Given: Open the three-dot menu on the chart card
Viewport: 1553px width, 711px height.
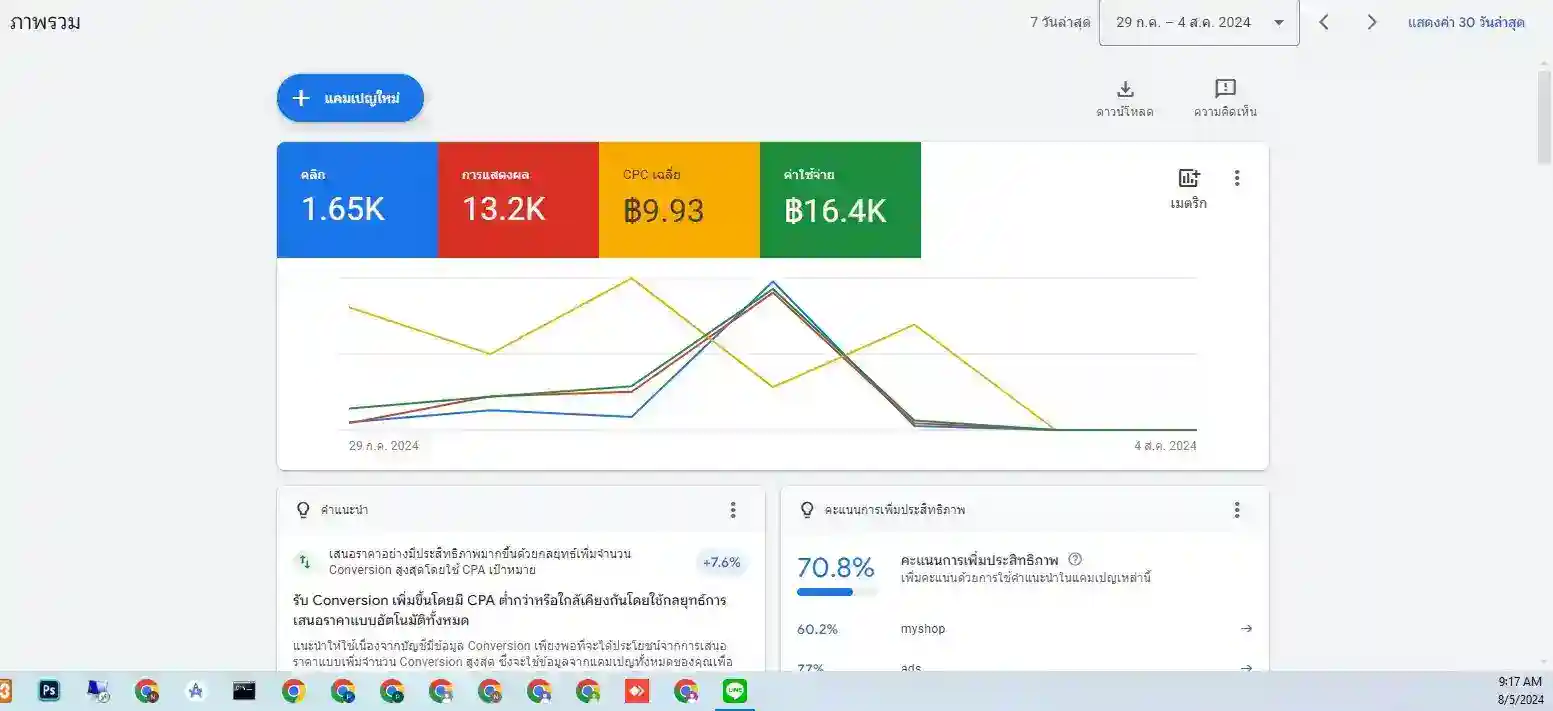Looking at the screenshot, I should pyautogui.click(x=1237, y=177).
